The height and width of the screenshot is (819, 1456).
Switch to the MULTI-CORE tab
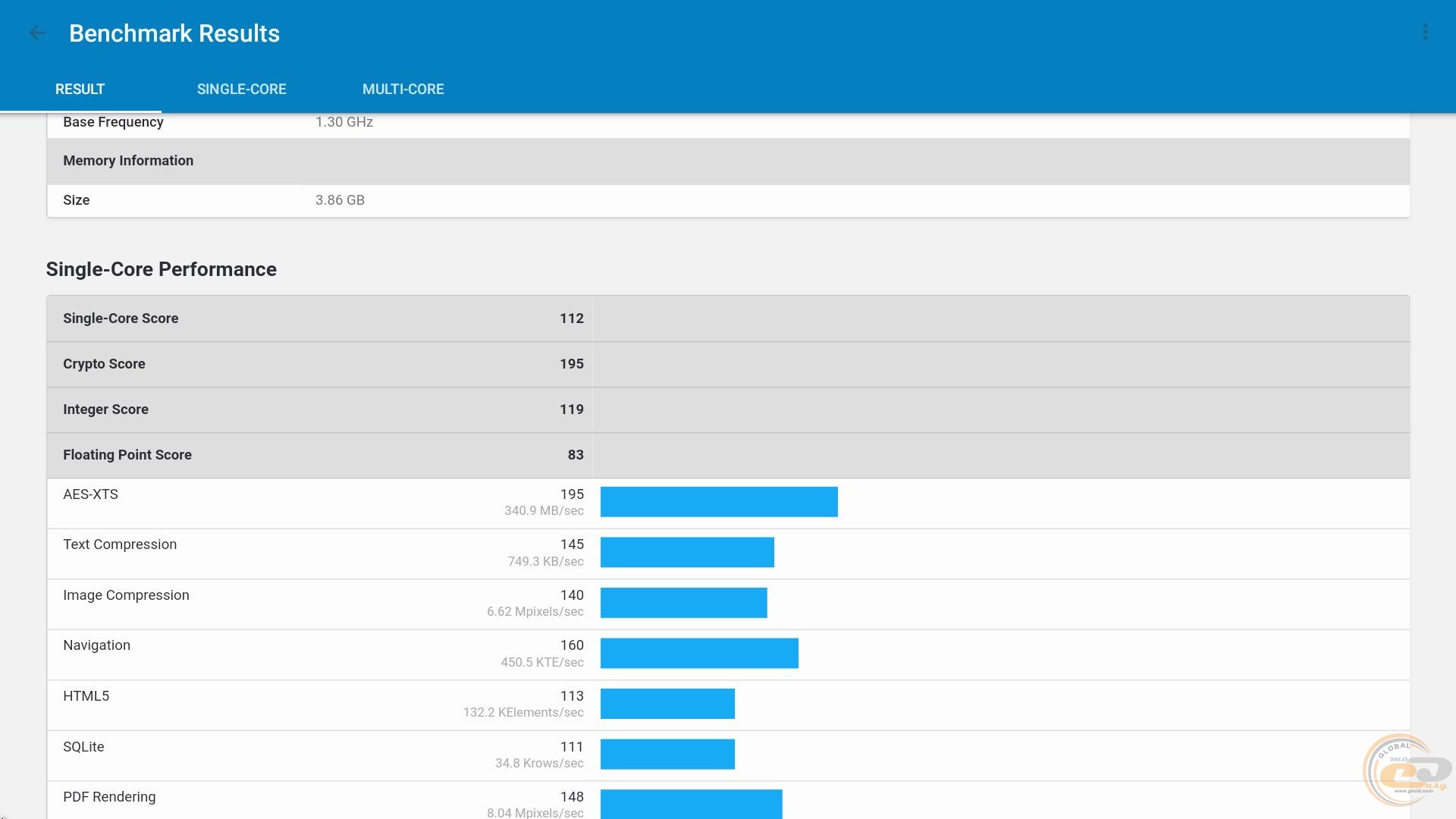[403, 89]
